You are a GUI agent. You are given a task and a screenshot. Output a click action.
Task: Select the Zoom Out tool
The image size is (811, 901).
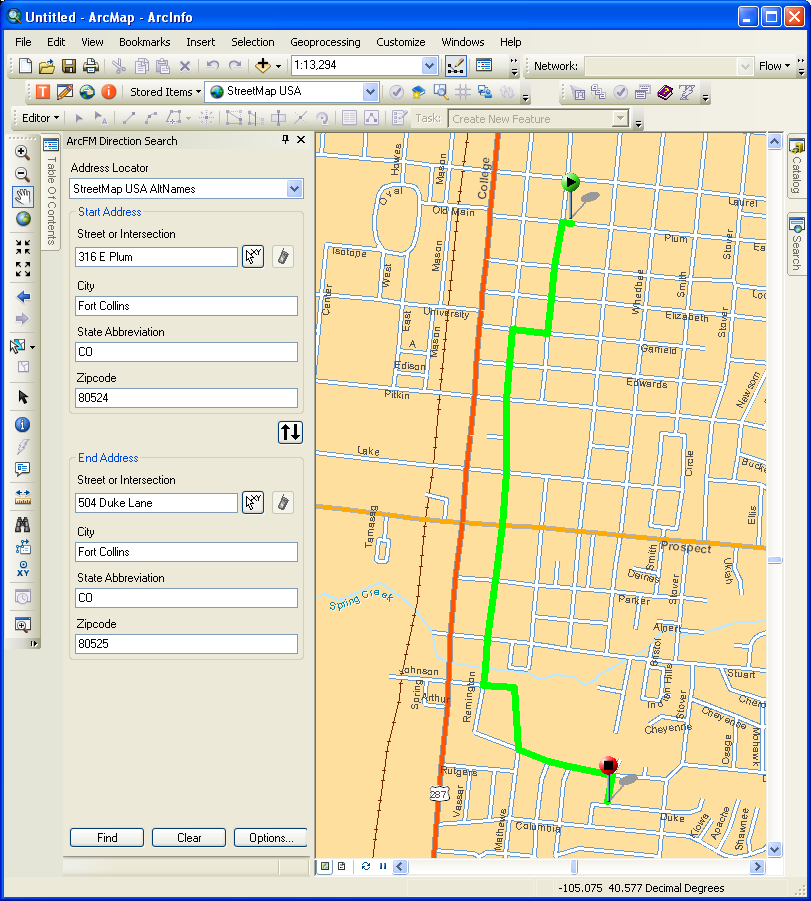tap(22, 174)
